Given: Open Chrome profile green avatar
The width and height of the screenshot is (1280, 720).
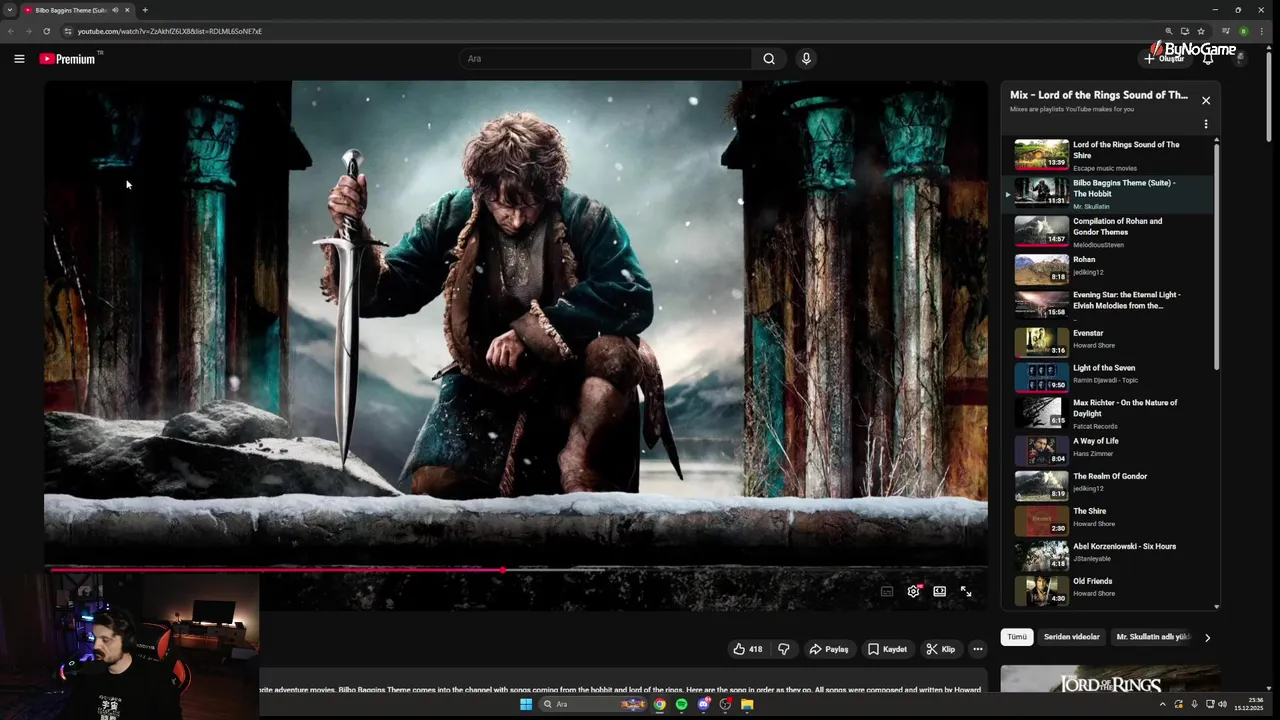Looking at the screenshot, I should click(x=1244, y=31).
